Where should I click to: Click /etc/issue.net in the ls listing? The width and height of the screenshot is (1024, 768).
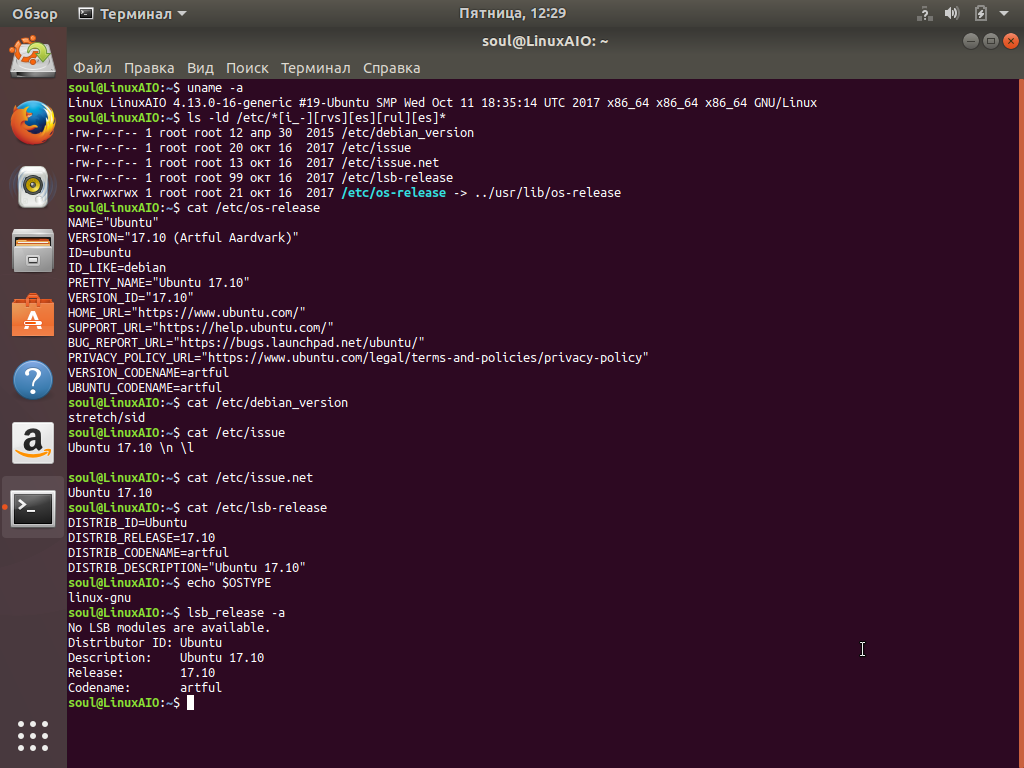click(x=391, y=163)
